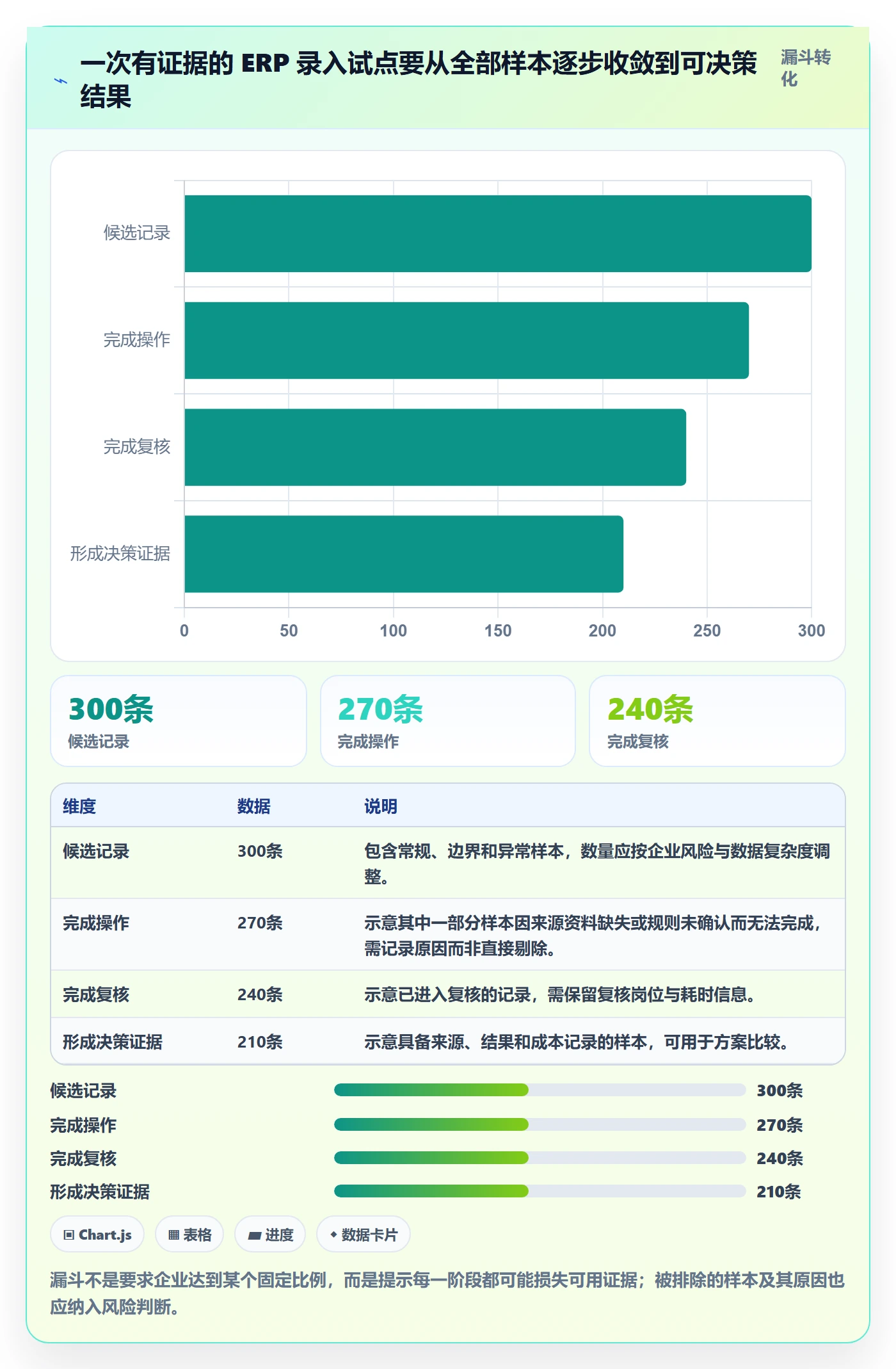Click the description starting 包含常规、边界和异常样本
This screenshot has width=896, height=1369.
(597, 864)
